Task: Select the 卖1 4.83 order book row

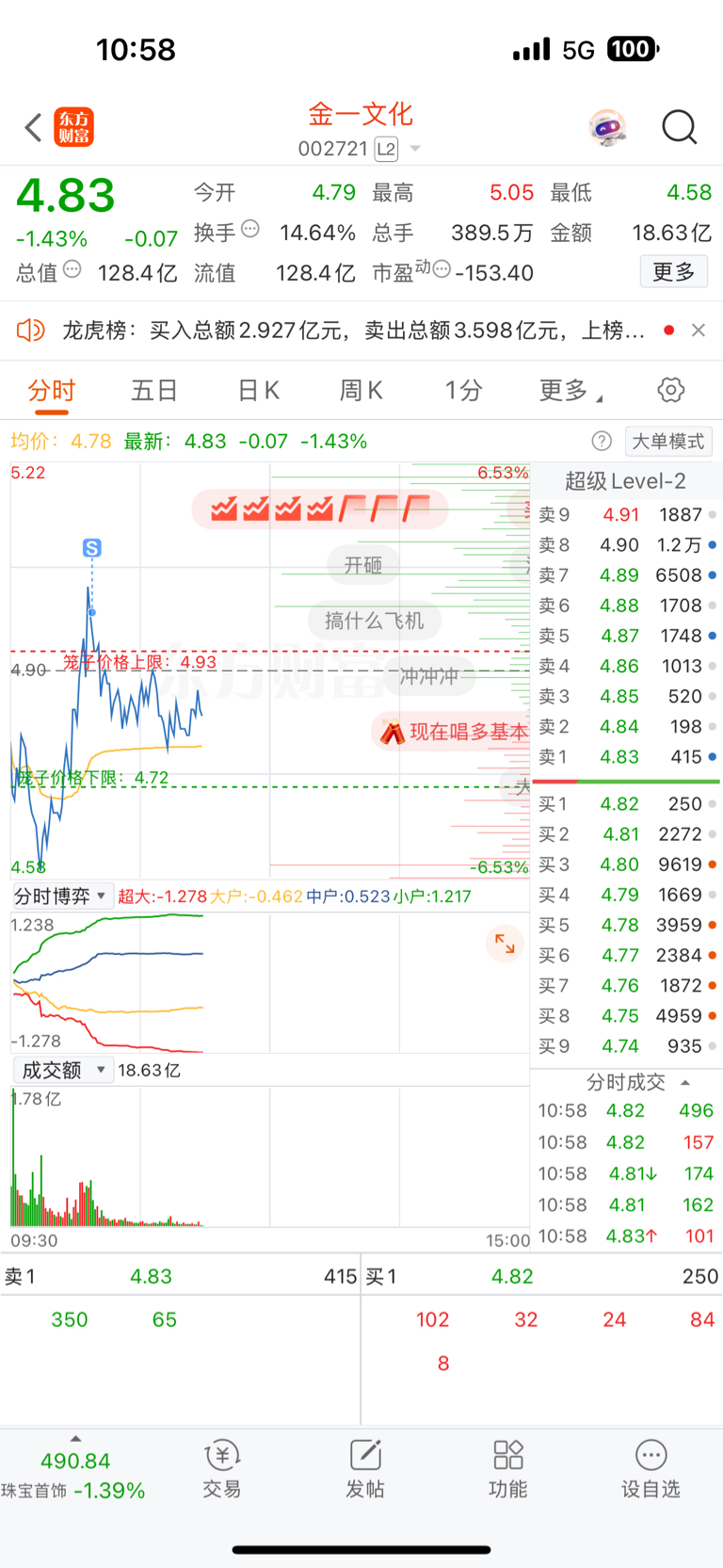Action: click(x=628, y=757)
